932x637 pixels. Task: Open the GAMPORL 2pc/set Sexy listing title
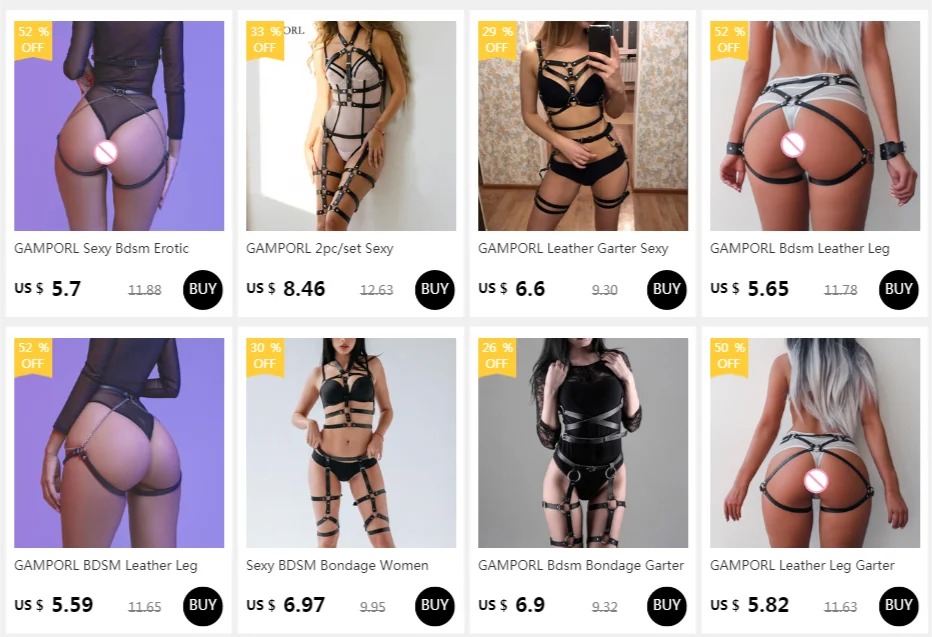[320, 248]
